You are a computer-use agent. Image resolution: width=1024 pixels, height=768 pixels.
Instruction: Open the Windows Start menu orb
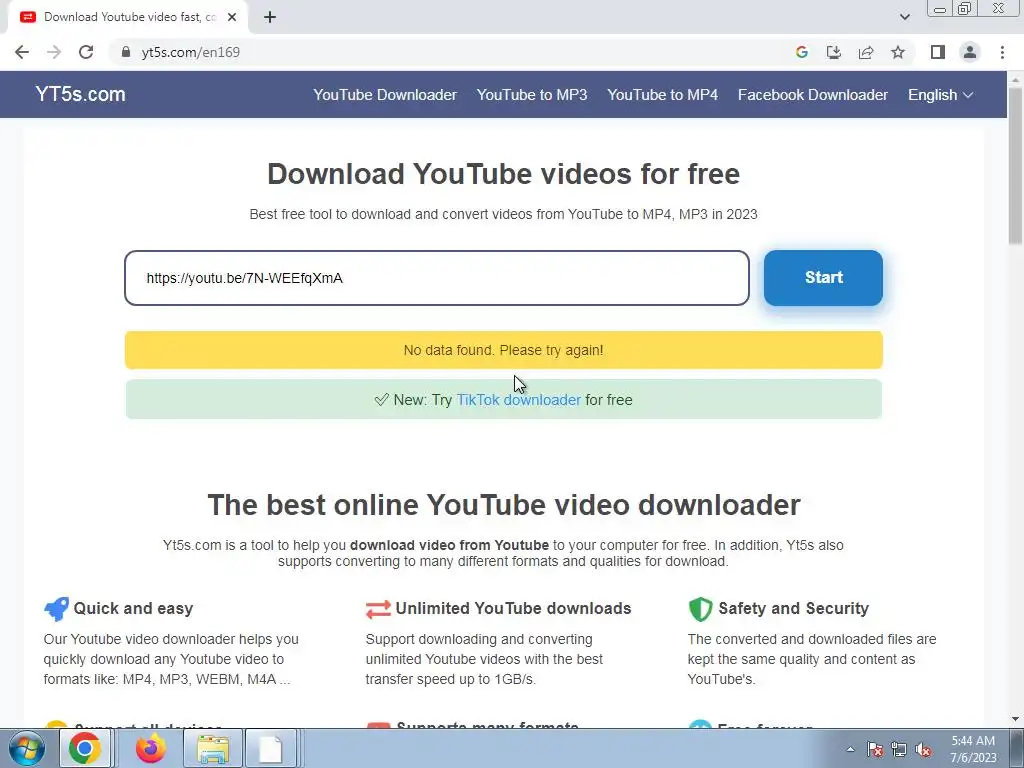(27, 748)
